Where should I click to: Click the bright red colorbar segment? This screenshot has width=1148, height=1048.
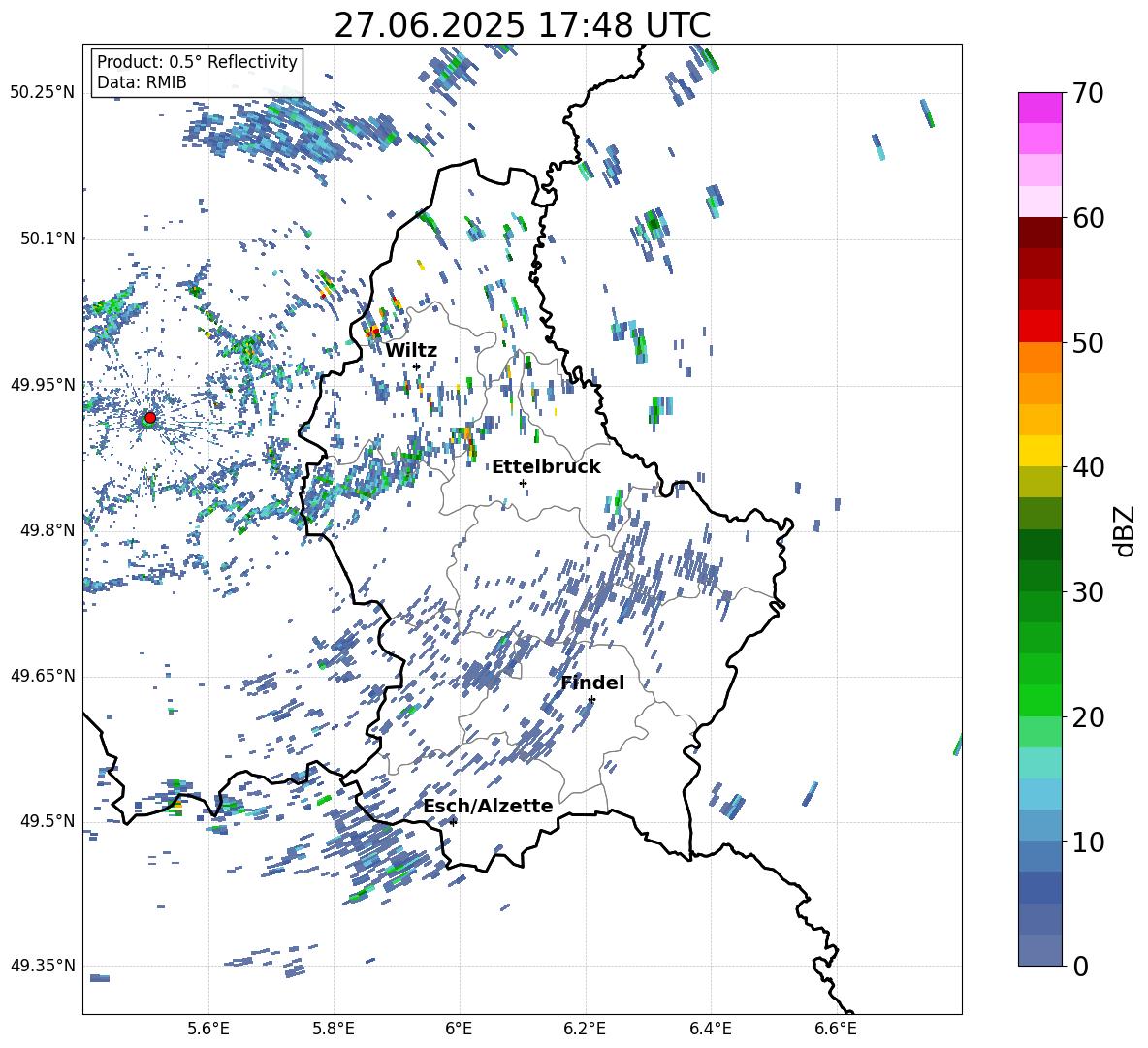click(1039, 327)
